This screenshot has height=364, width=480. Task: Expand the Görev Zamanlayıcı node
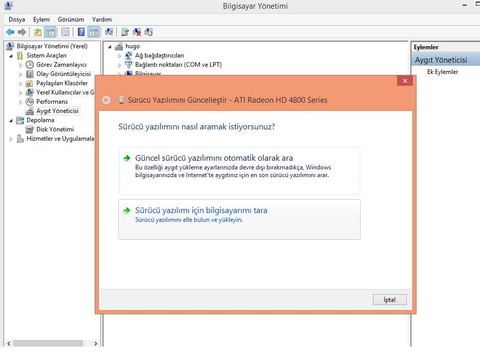[x=21, y=65]
